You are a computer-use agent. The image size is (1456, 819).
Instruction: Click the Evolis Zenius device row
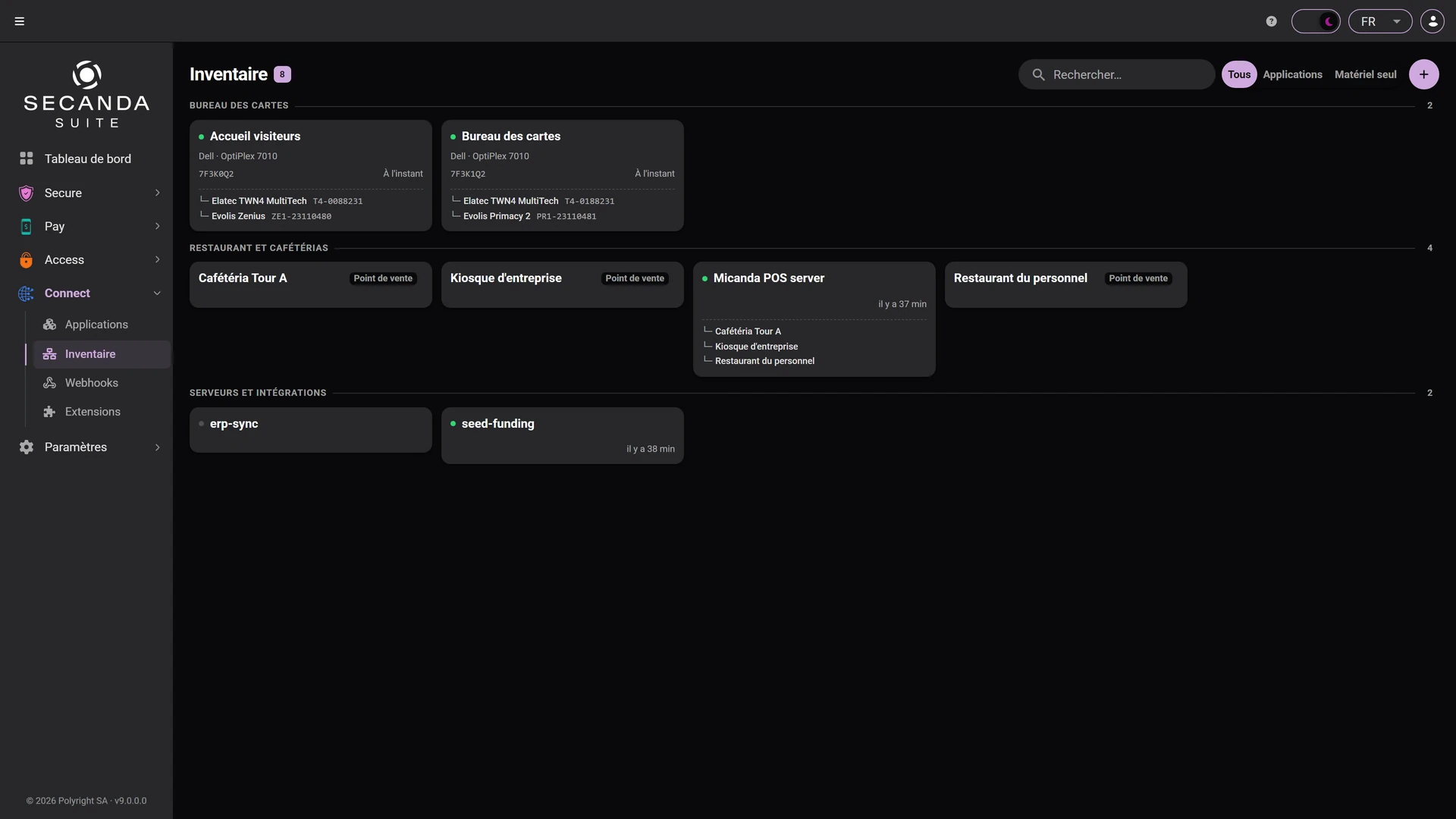(311, 216)
